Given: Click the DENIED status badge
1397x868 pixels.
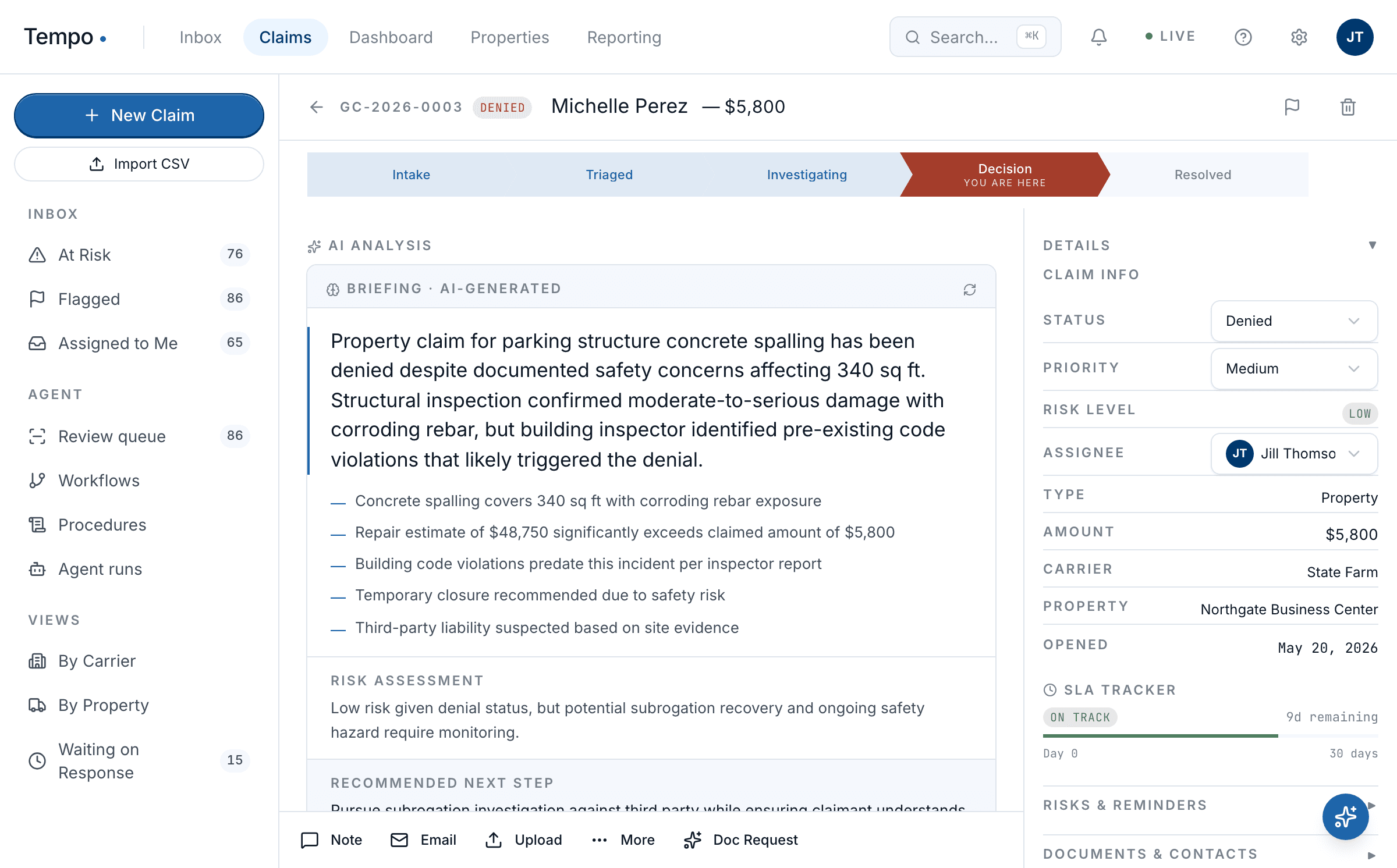Looking at the screenshot, I should pos(502,108).
